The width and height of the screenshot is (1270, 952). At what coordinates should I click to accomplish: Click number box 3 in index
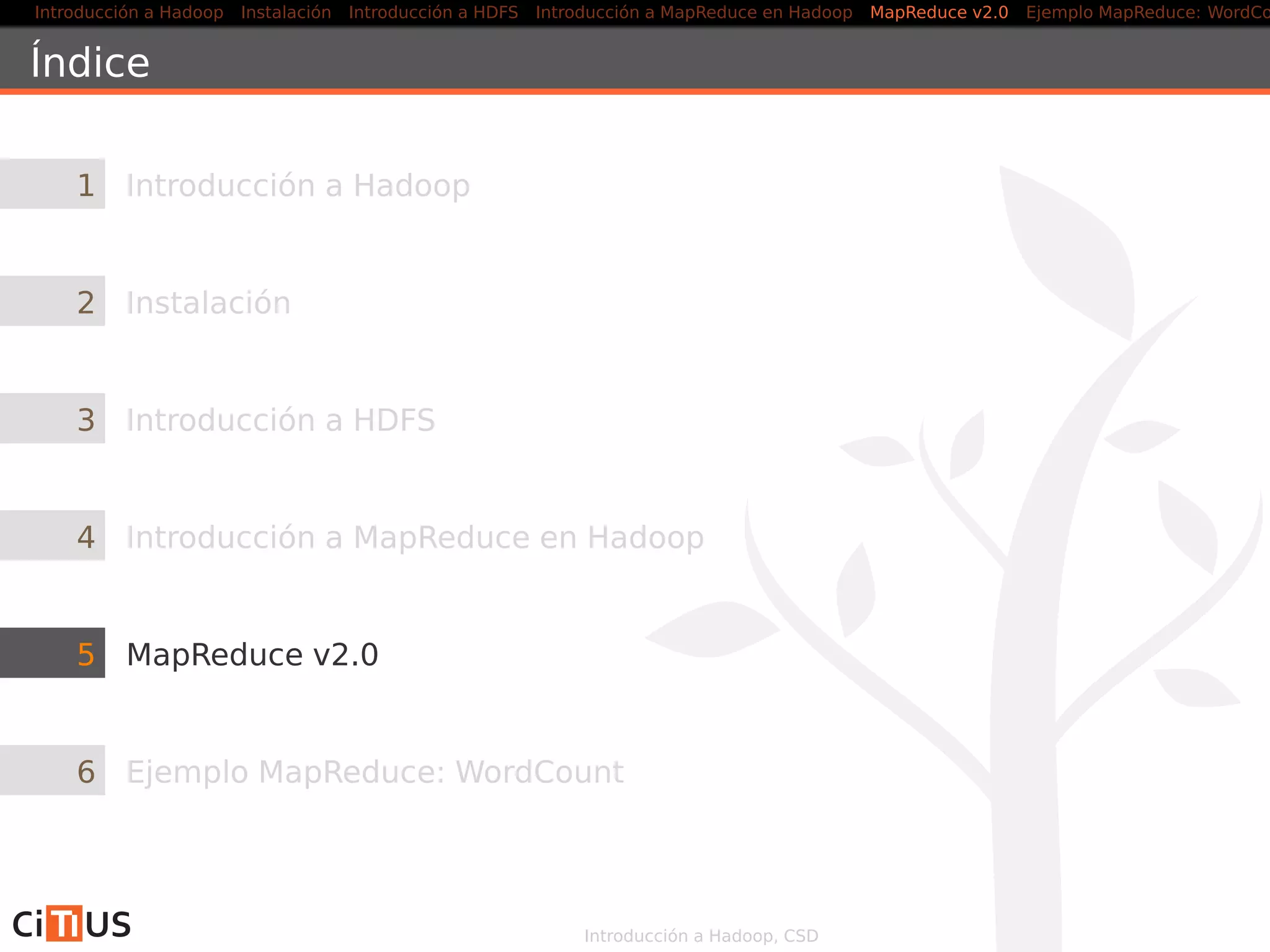click(x=52, y=418)
